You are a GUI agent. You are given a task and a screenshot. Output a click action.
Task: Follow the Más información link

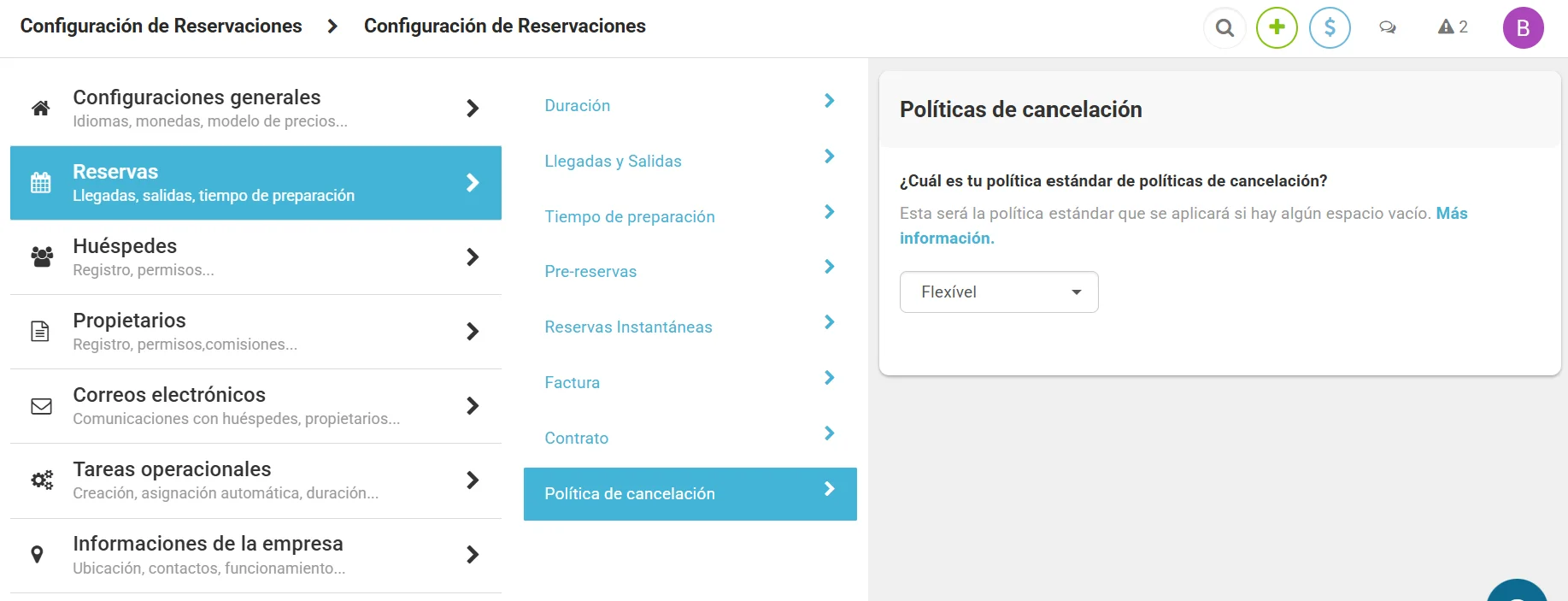[1183, 226]
